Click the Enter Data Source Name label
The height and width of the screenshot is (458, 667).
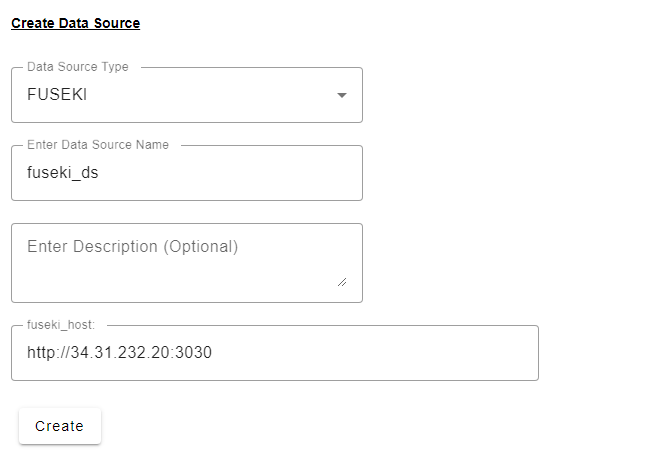(98, 145)
